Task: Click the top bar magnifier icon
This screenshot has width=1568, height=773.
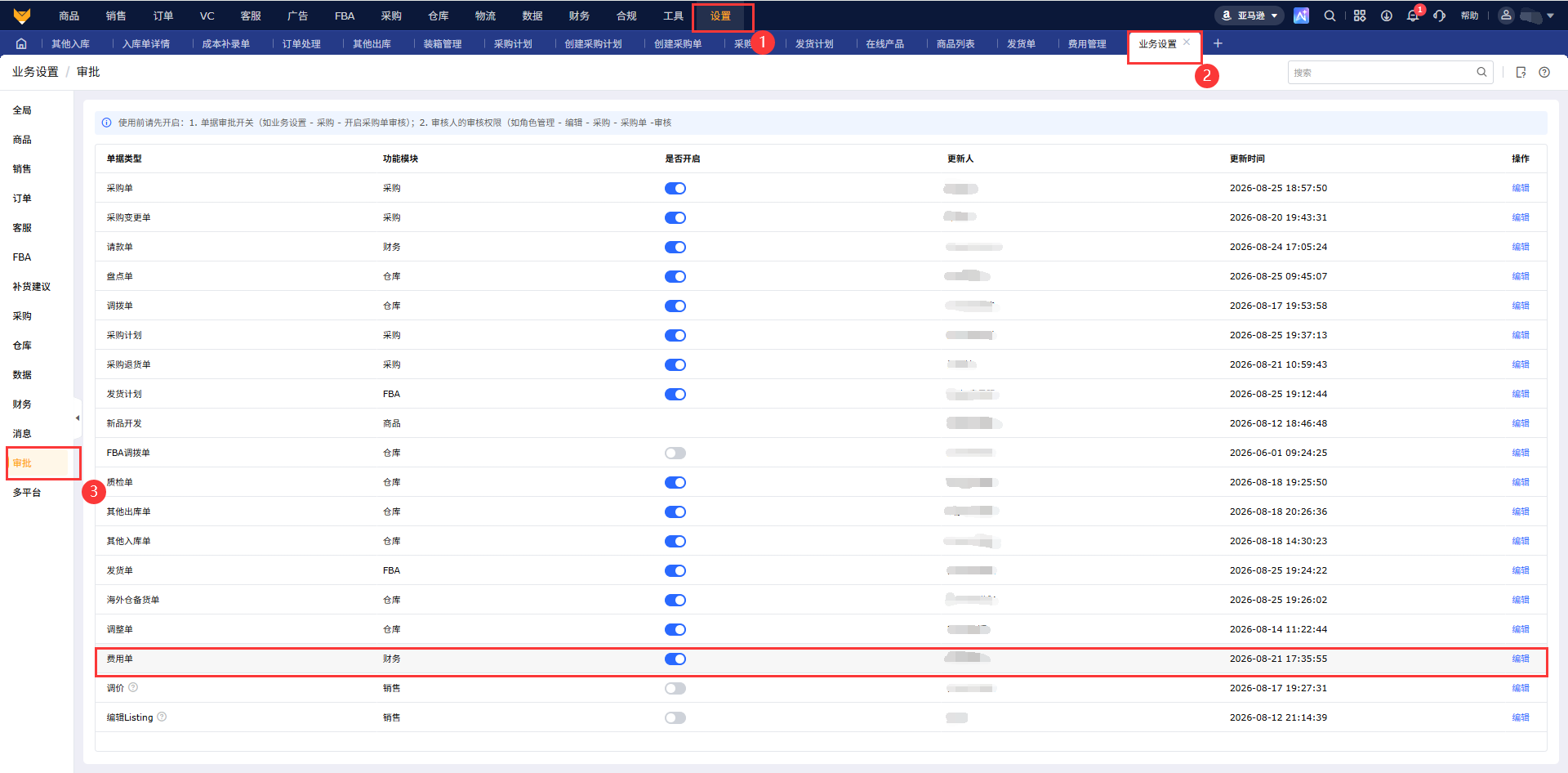Action: (x=1330, y=16)
